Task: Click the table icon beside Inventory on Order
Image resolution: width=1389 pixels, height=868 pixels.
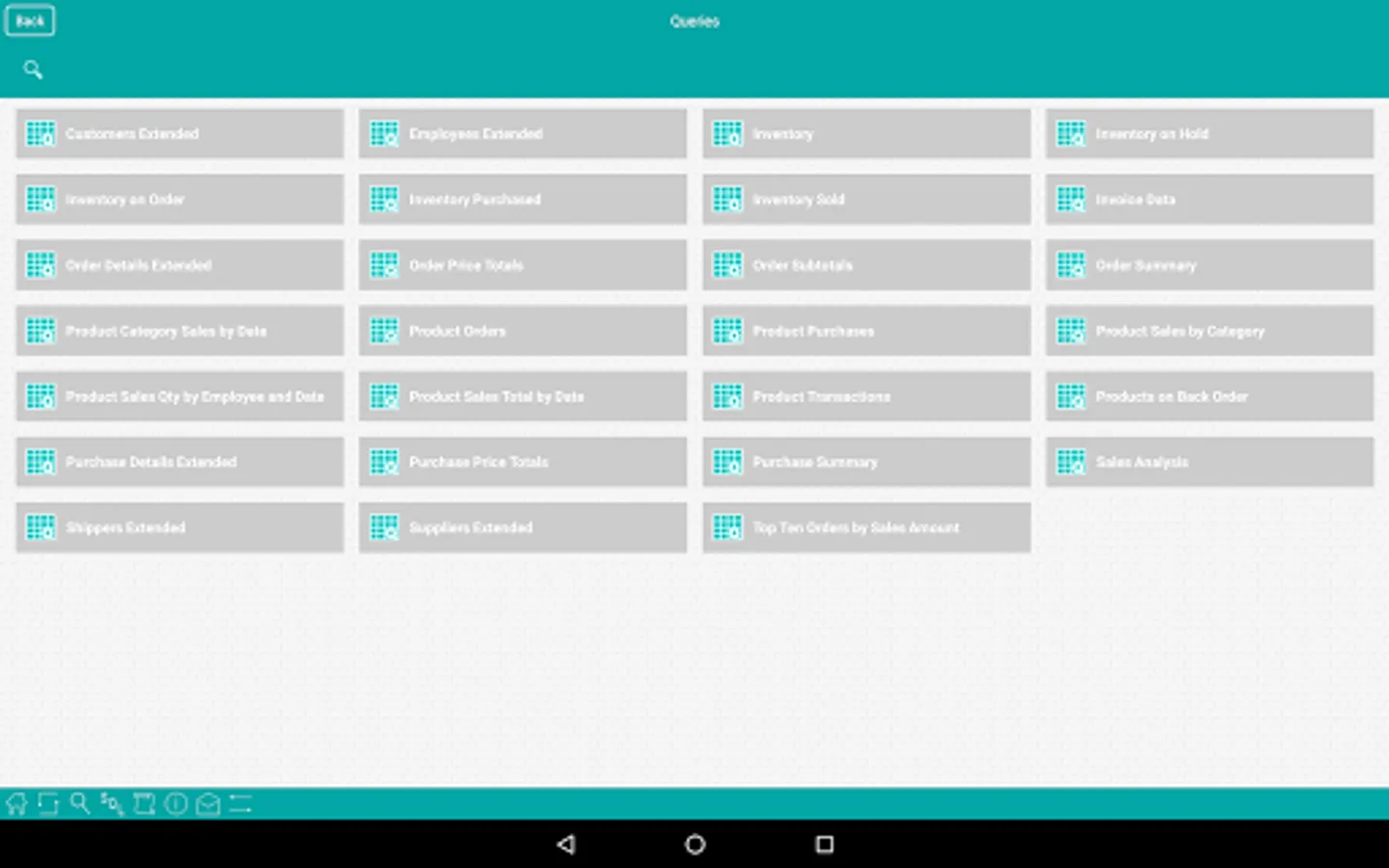Action: point(41,199)
